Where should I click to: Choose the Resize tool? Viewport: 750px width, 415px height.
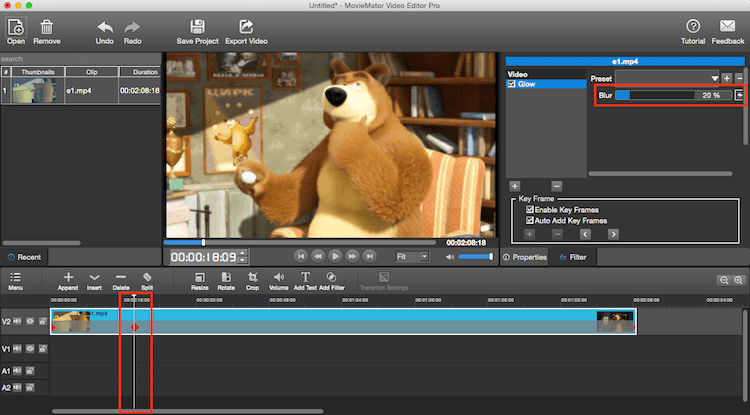199,281
